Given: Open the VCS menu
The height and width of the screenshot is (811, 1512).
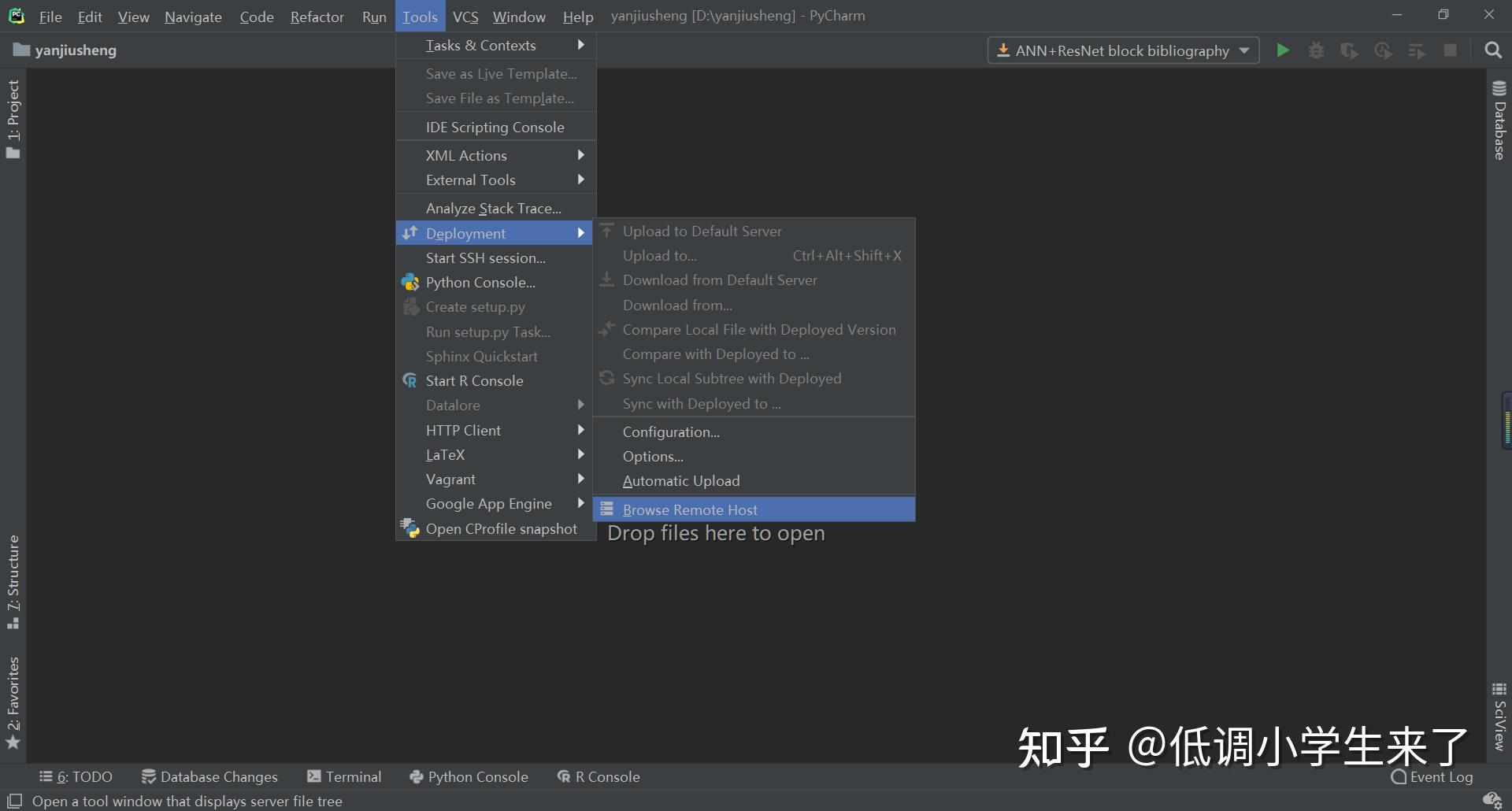Looking at the screenshot, I should click(465, 17).
